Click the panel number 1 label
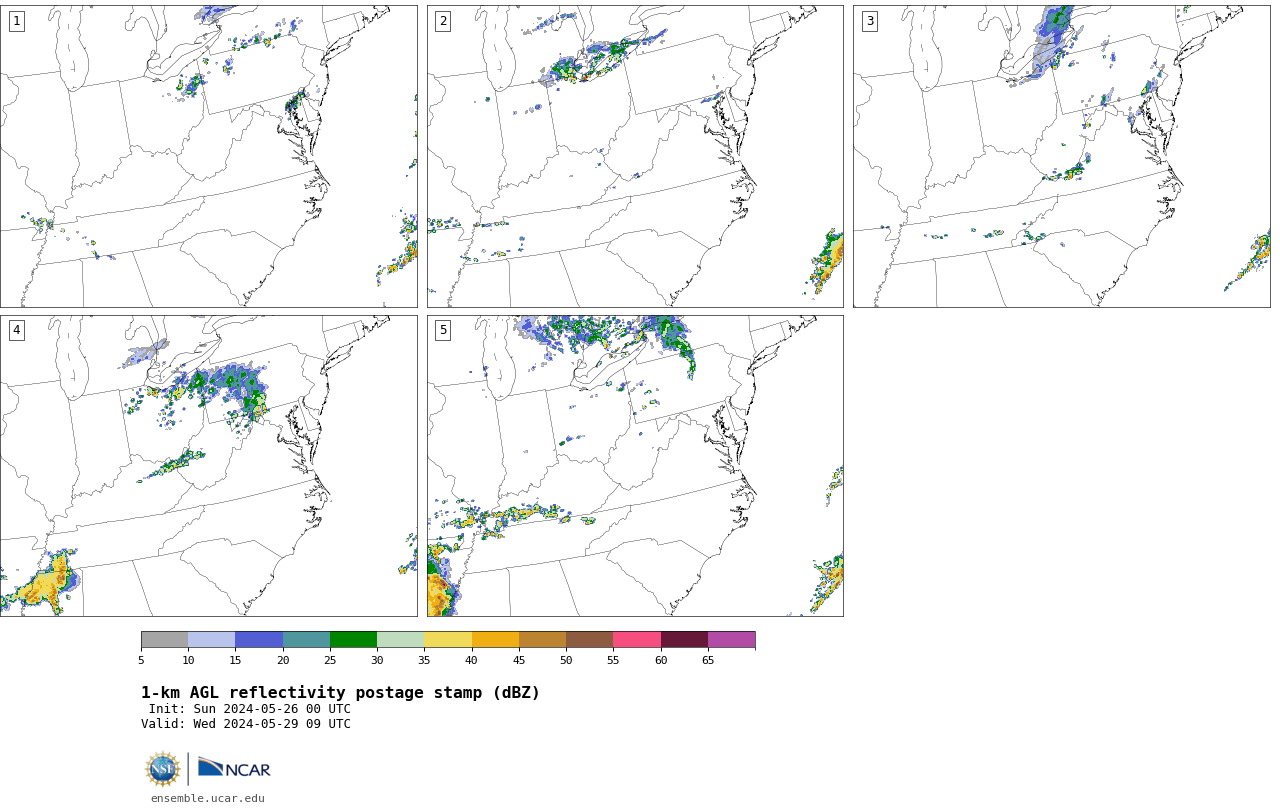Viewport: 1280px width, 809px height. 16,21
